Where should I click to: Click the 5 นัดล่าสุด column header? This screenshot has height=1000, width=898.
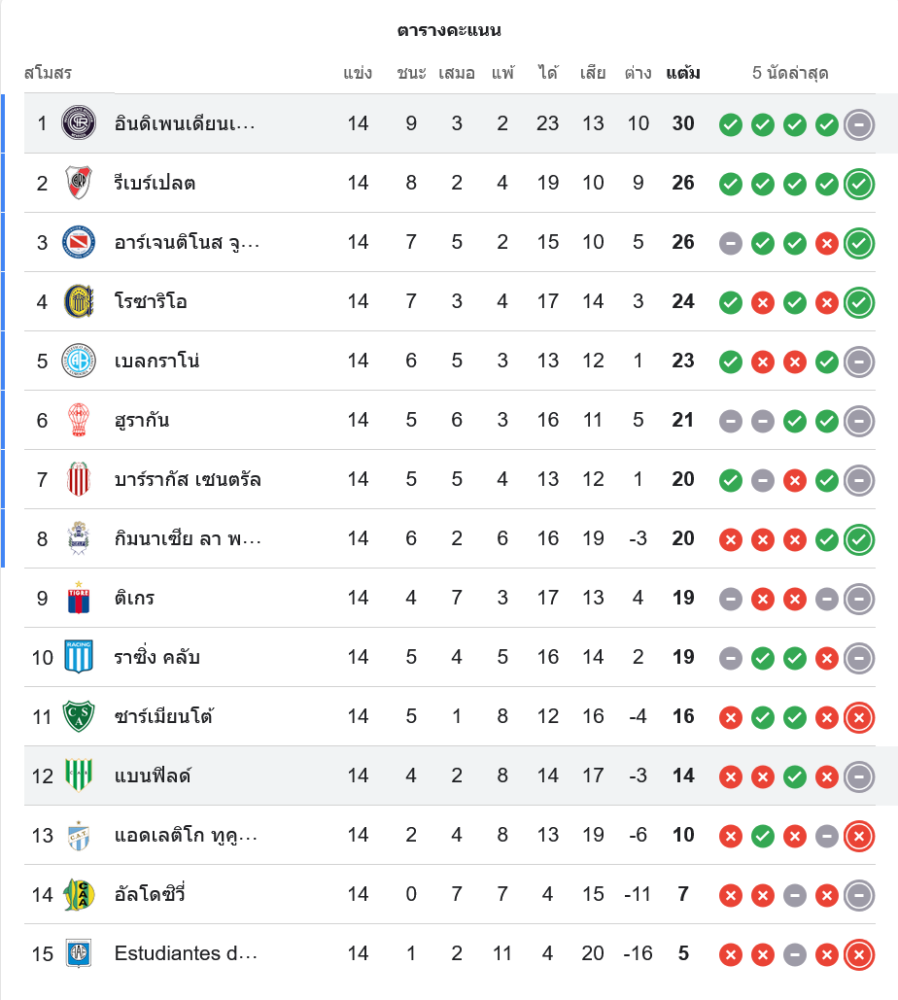point(790,73)
